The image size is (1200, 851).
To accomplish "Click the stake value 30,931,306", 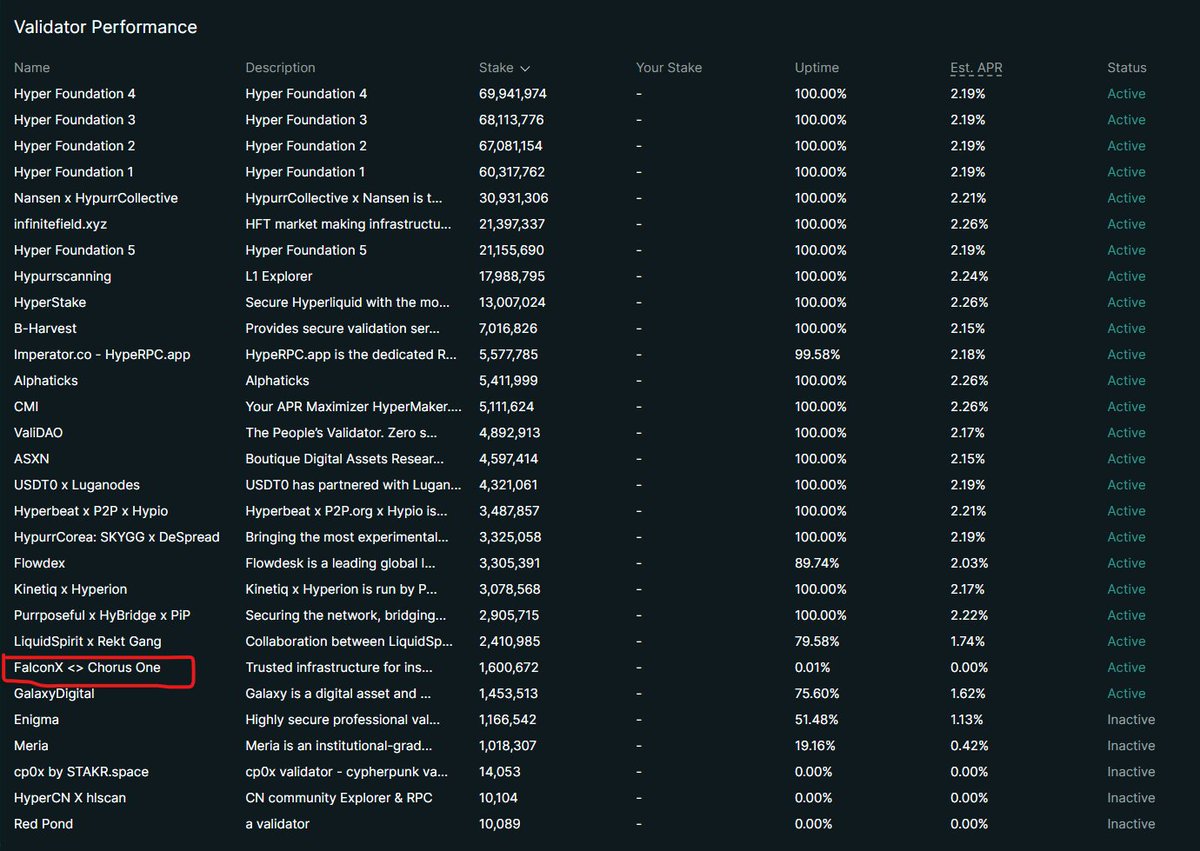I will (514, 198).
